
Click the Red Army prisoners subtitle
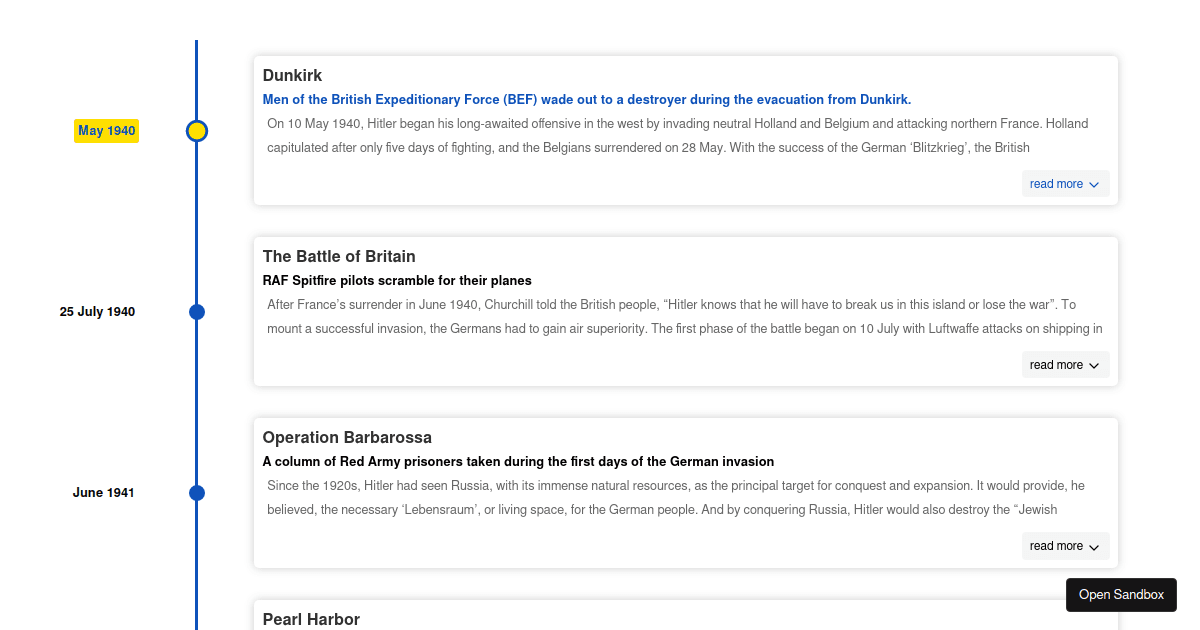[518, 462]
